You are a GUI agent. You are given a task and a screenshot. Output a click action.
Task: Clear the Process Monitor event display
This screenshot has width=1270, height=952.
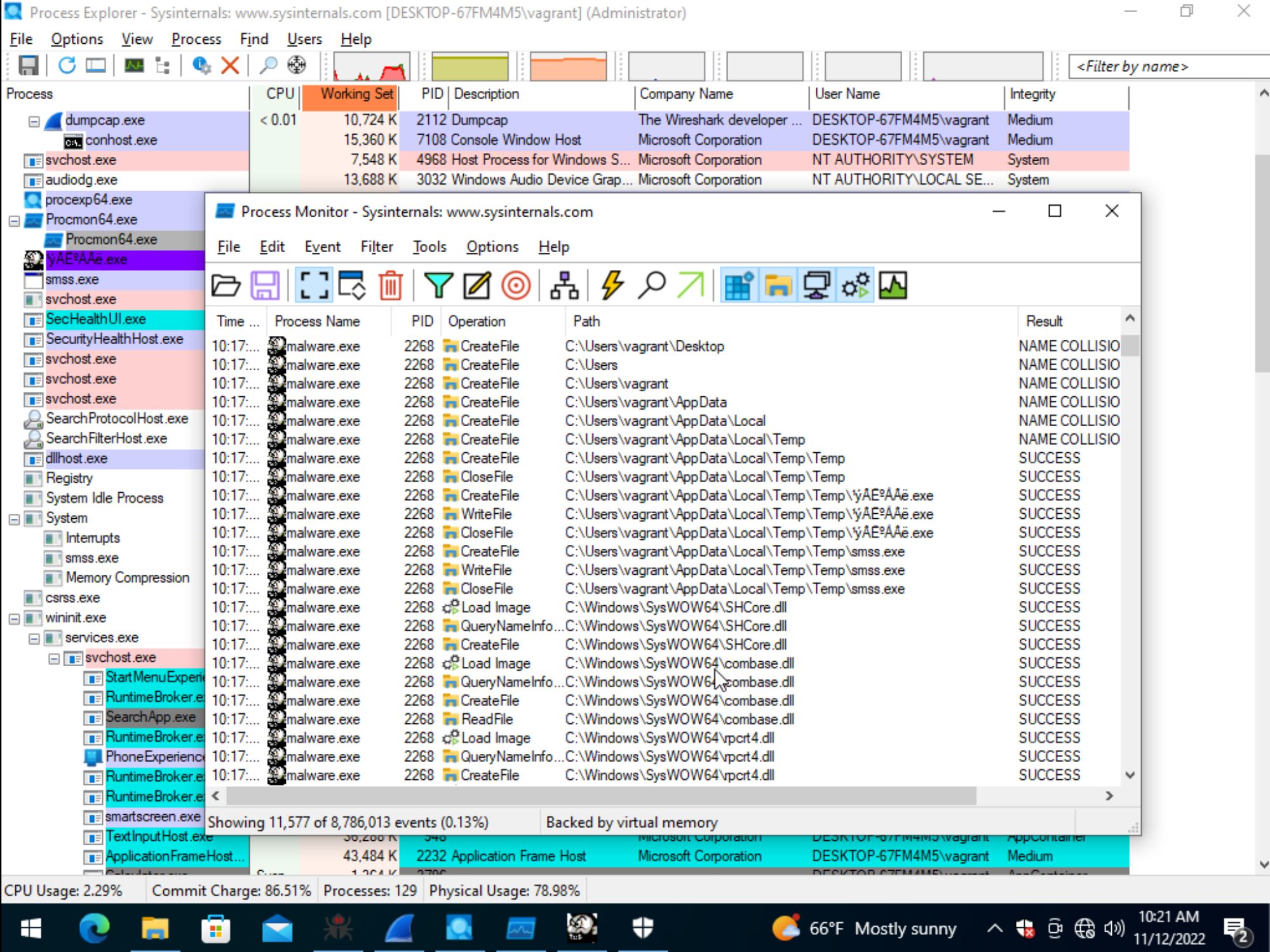[391, 285]
